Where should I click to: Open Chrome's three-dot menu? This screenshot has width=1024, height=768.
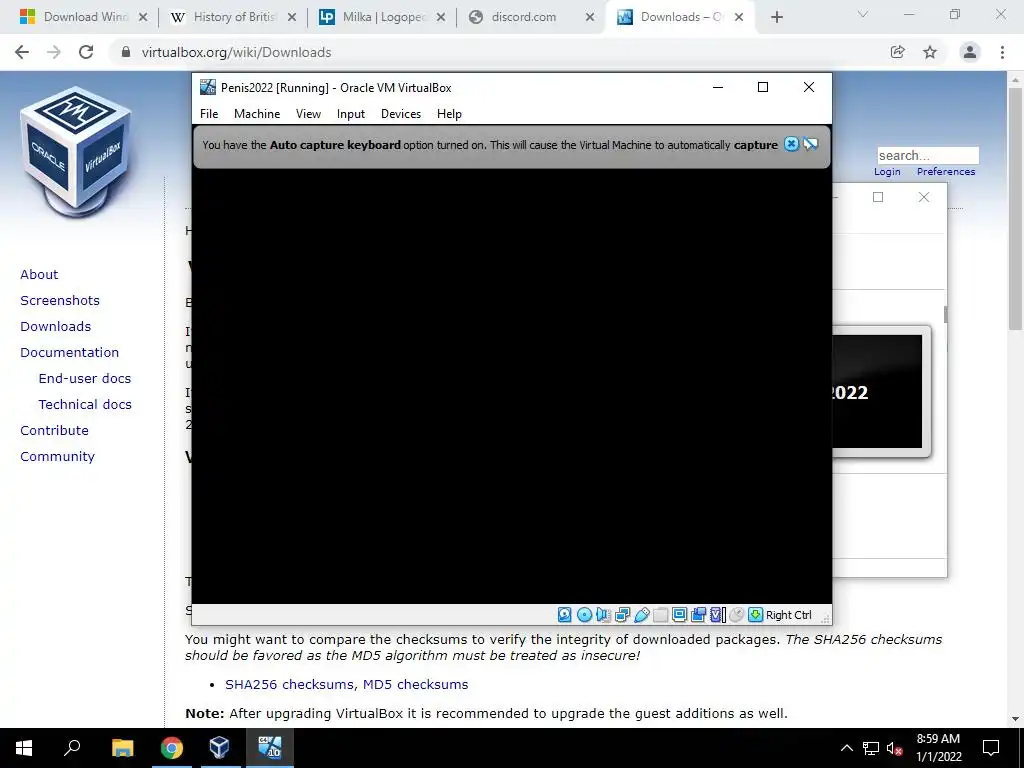[1002, 52]
